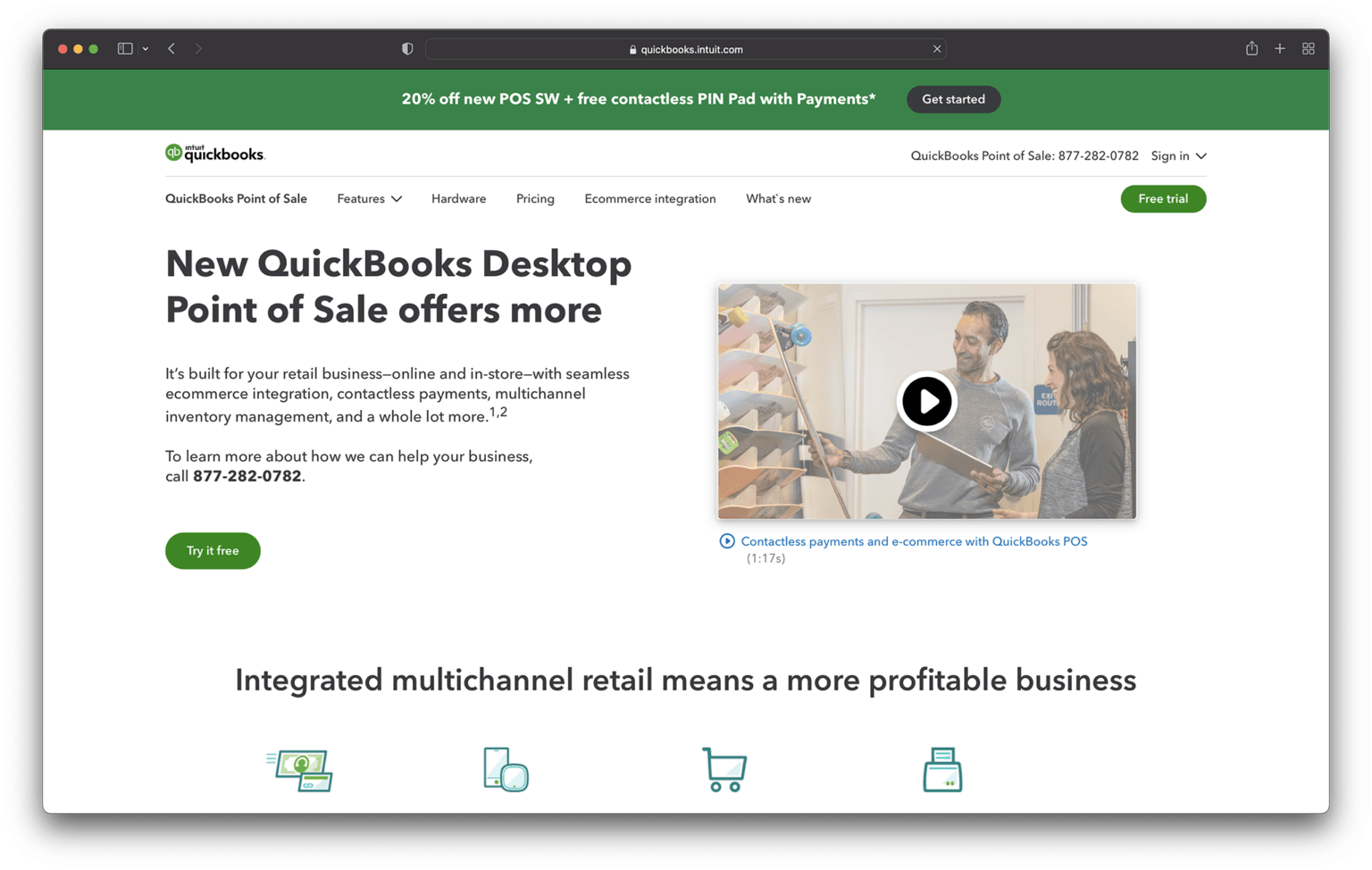Click the small play icon beside the video caption

728,540
